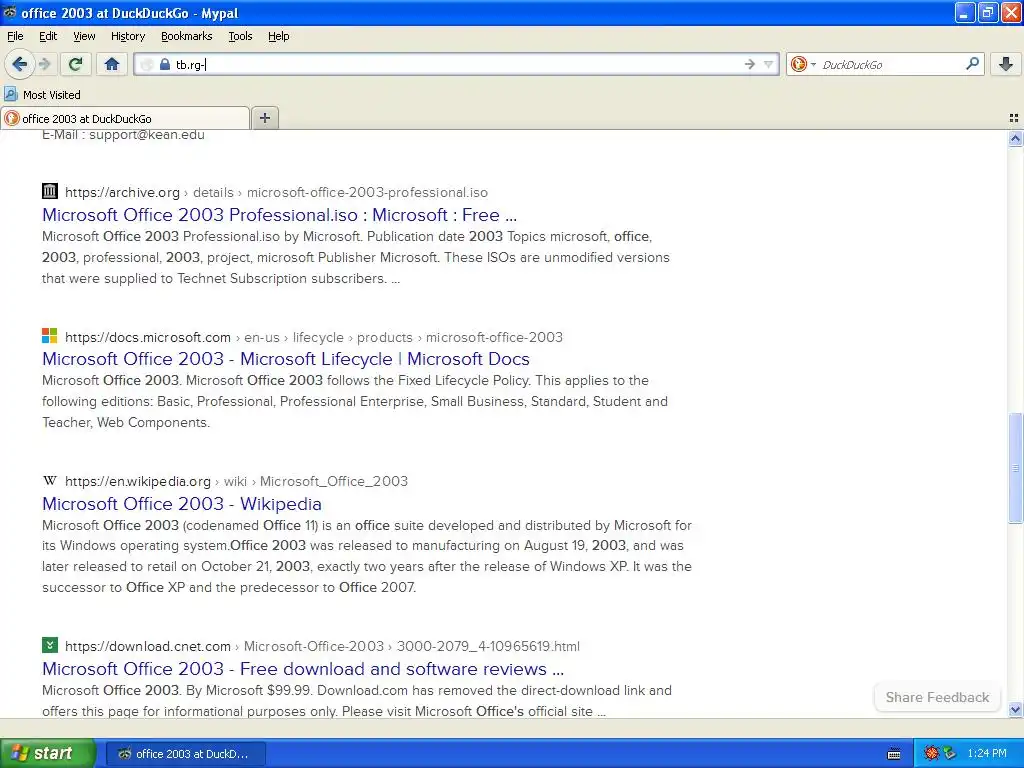This screenshot has height=768, width=1024.
Task: Click the Mypal raccoon title bar icon
Action: (10, 12)
